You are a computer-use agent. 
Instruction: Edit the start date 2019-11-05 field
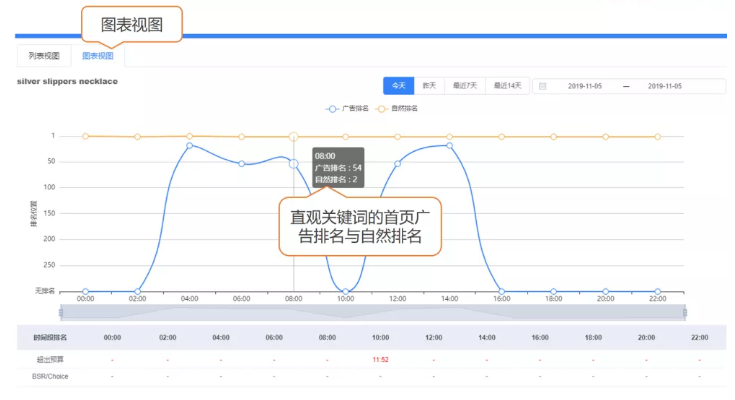coord(585,86)
